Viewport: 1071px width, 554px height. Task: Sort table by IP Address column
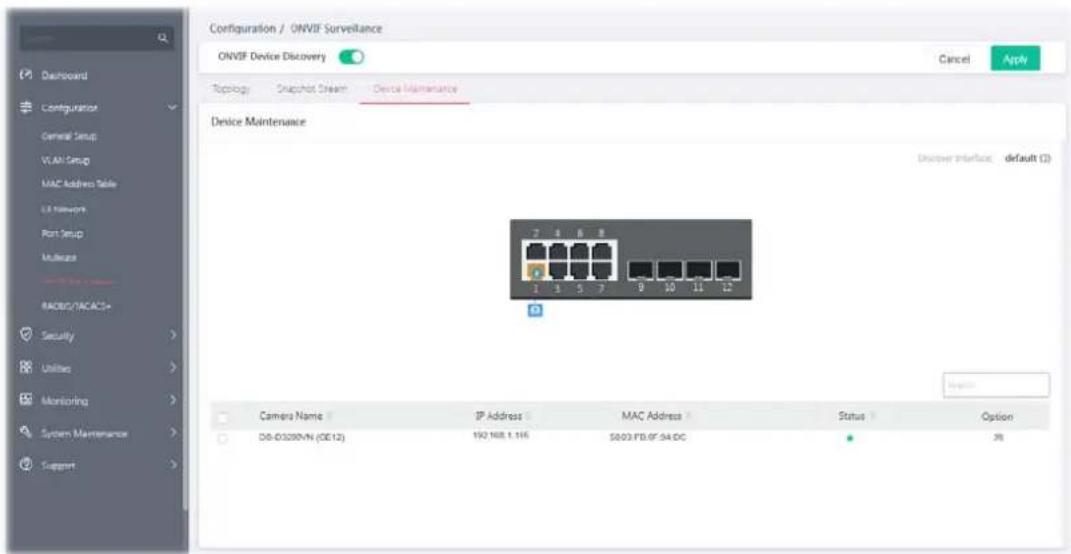pos(501,416)
